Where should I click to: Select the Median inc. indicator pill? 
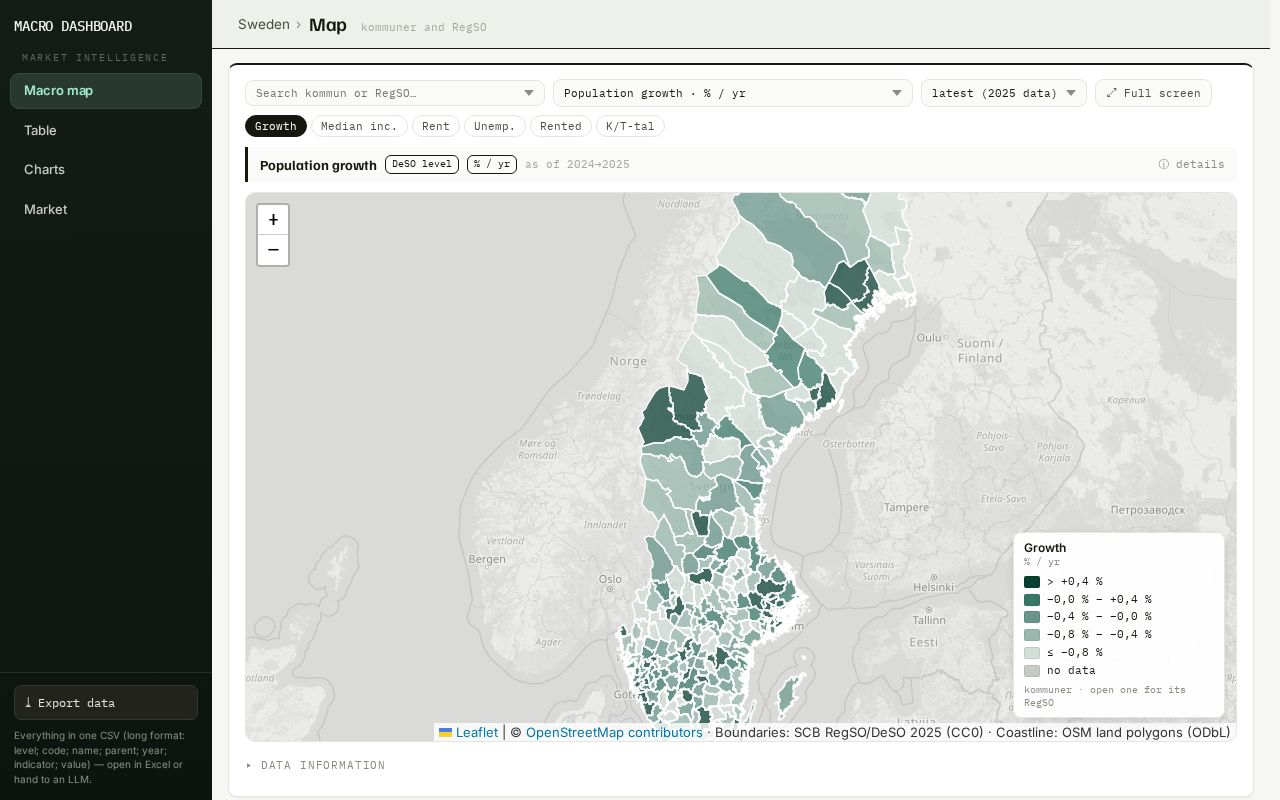(359, 126)
